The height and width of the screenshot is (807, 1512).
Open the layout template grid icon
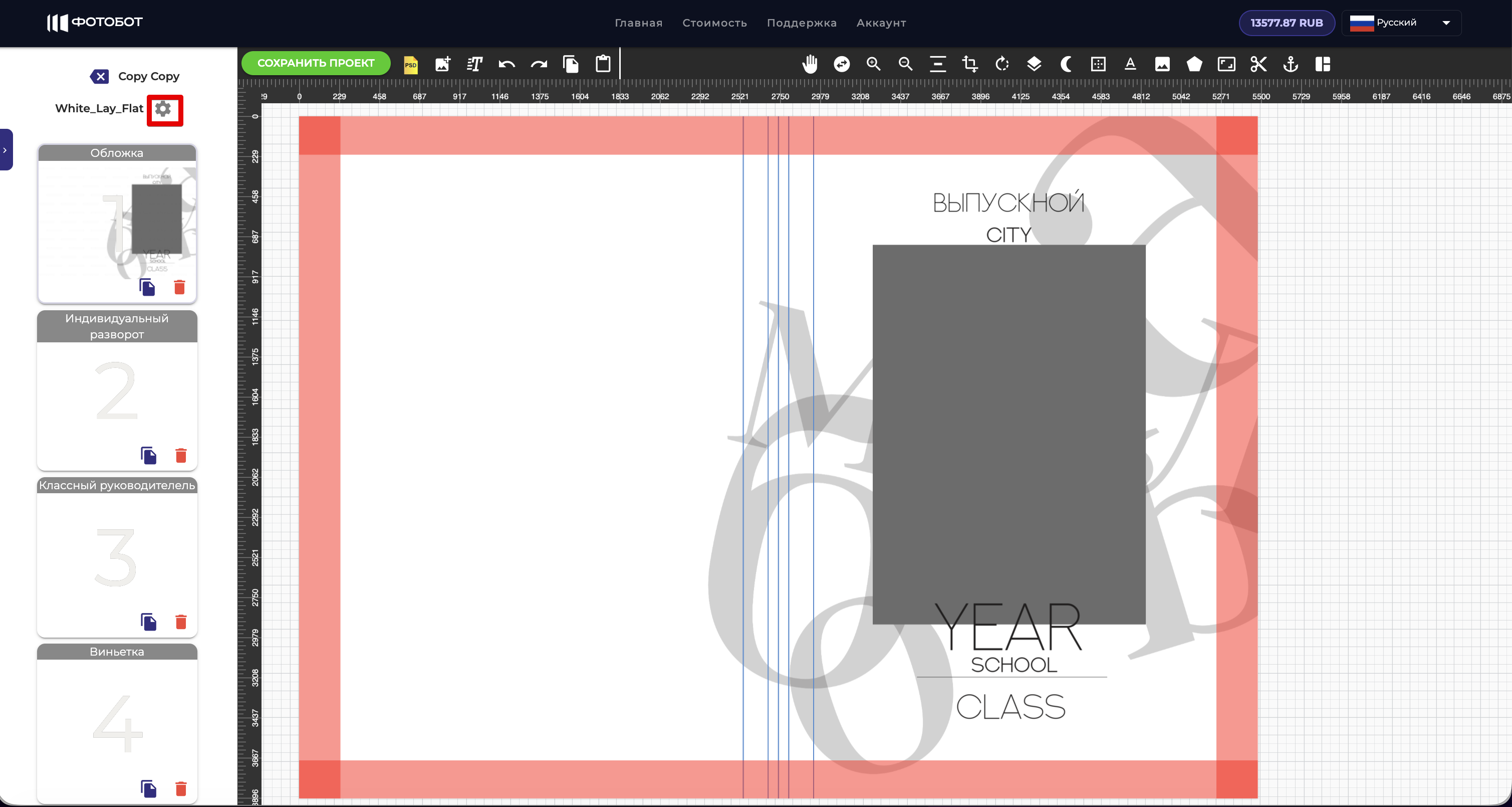[1323, 64]
